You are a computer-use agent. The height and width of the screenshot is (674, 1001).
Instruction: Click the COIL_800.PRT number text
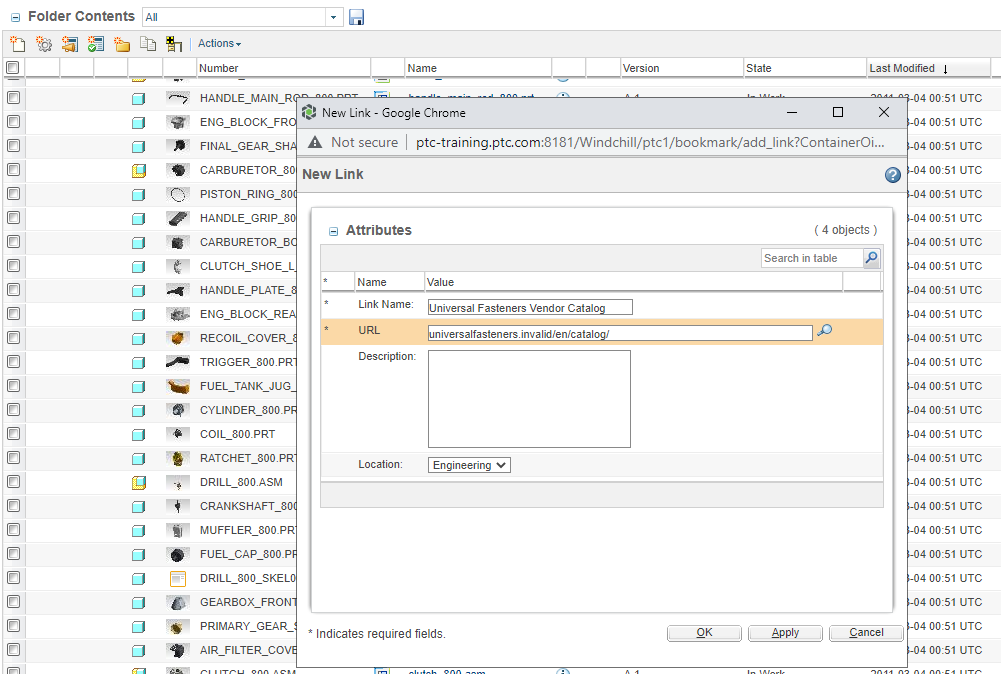pos(237,434)
